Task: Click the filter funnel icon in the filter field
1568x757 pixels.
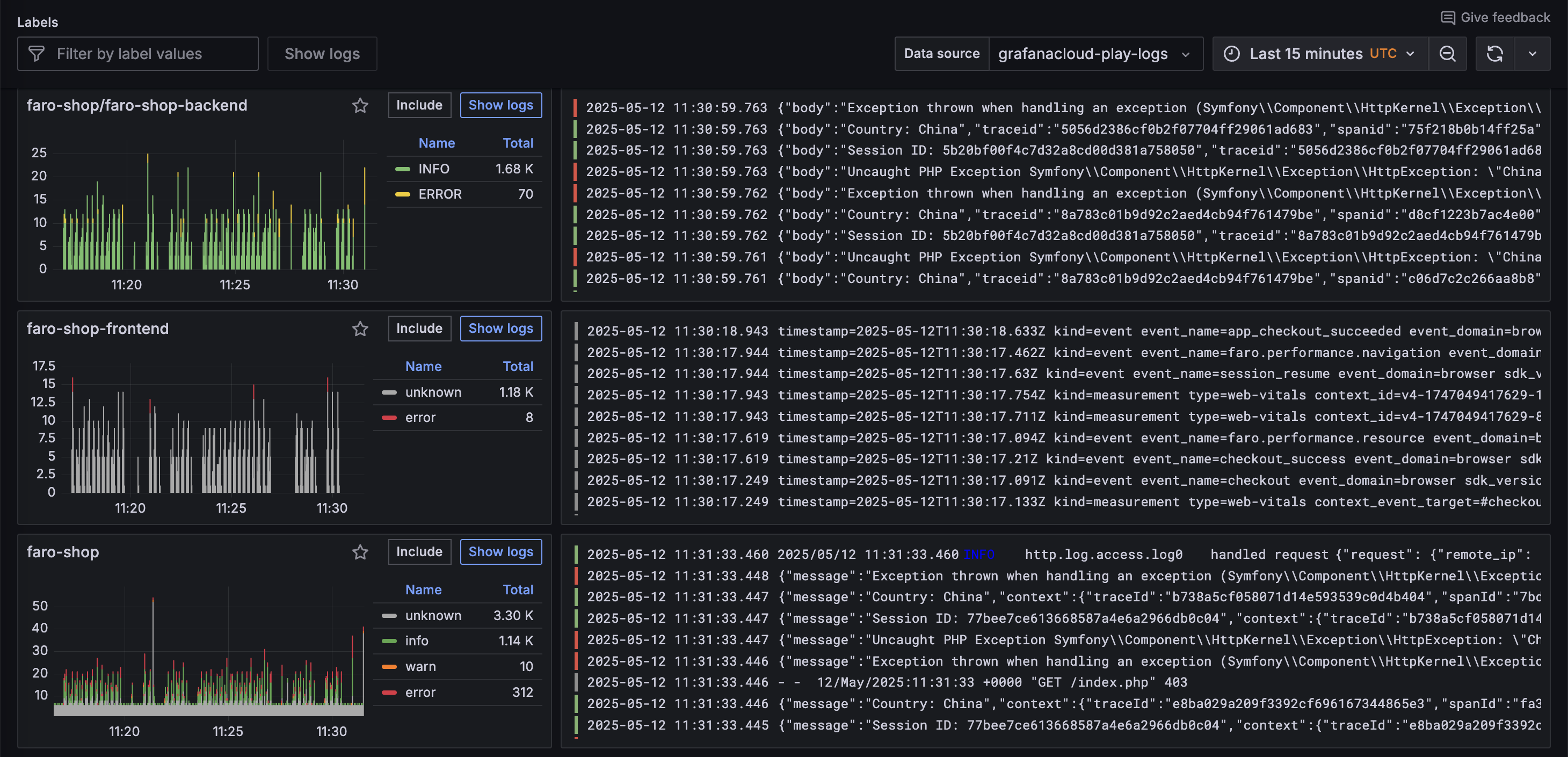Action: (x=37, y=54)
